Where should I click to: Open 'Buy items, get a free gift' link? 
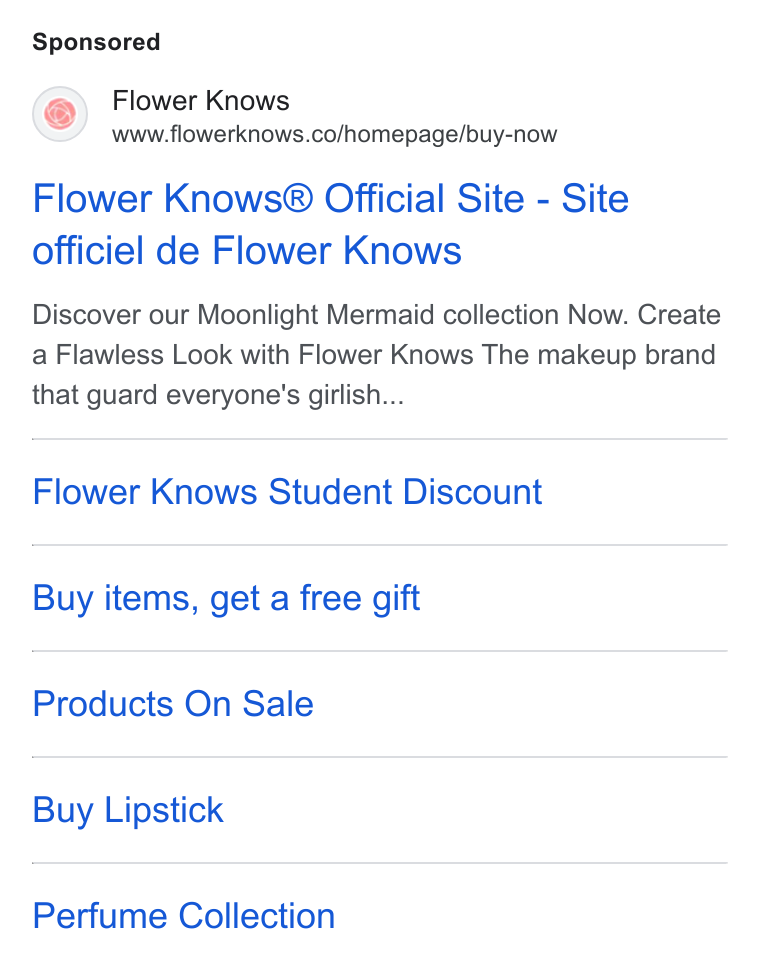226,598
